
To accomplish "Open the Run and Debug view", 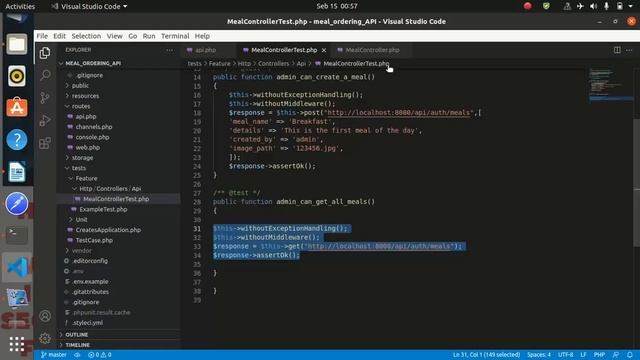I will [x=45, y=120].
